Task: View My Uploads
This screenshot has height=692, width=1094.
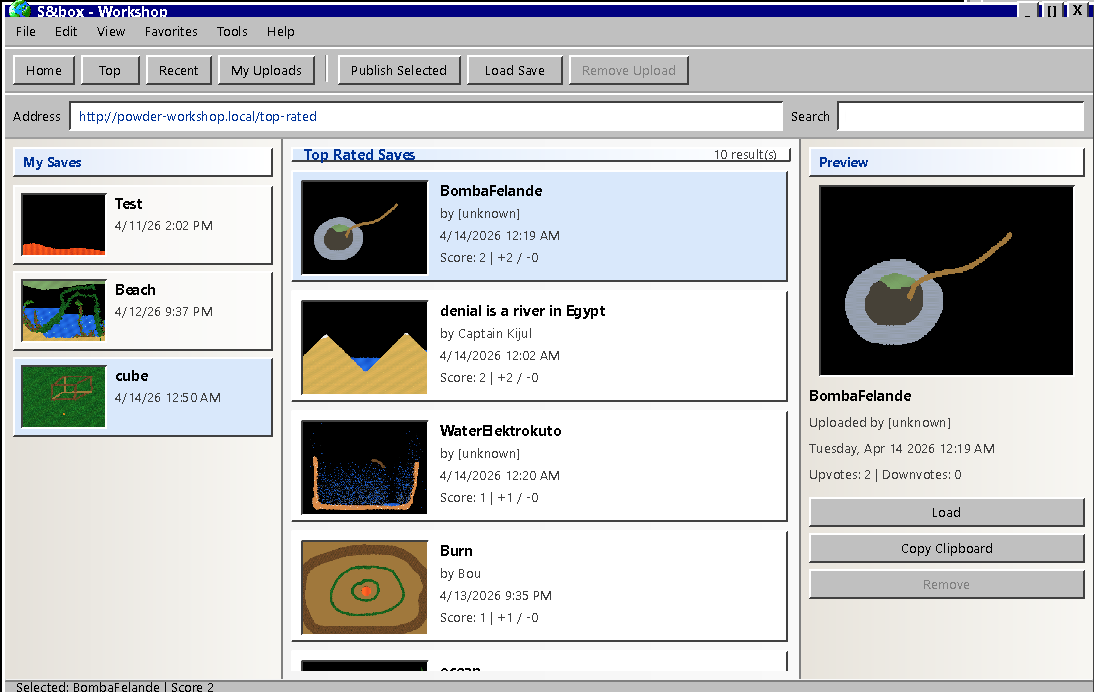Action: [266, 70]
